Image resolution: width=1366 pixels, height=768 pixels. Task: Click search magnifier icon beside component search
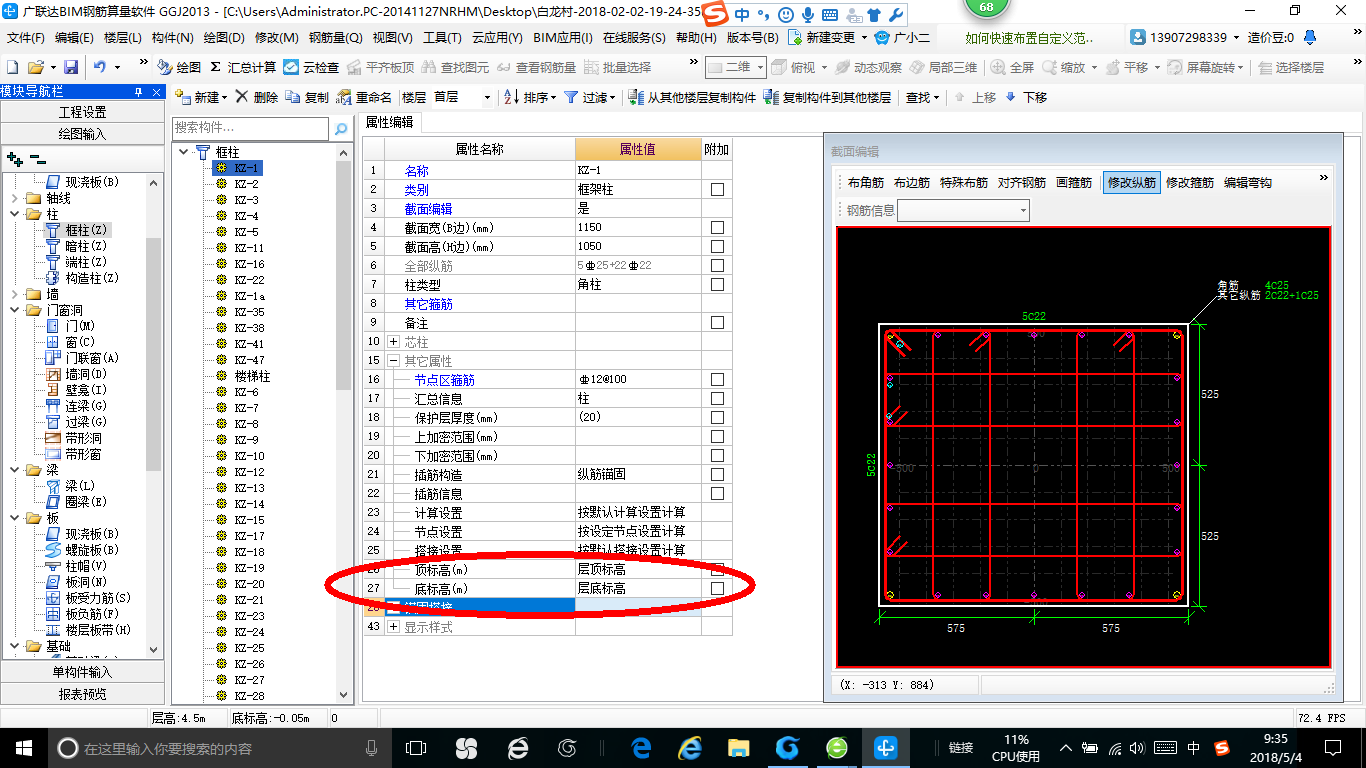click(341, 129)
